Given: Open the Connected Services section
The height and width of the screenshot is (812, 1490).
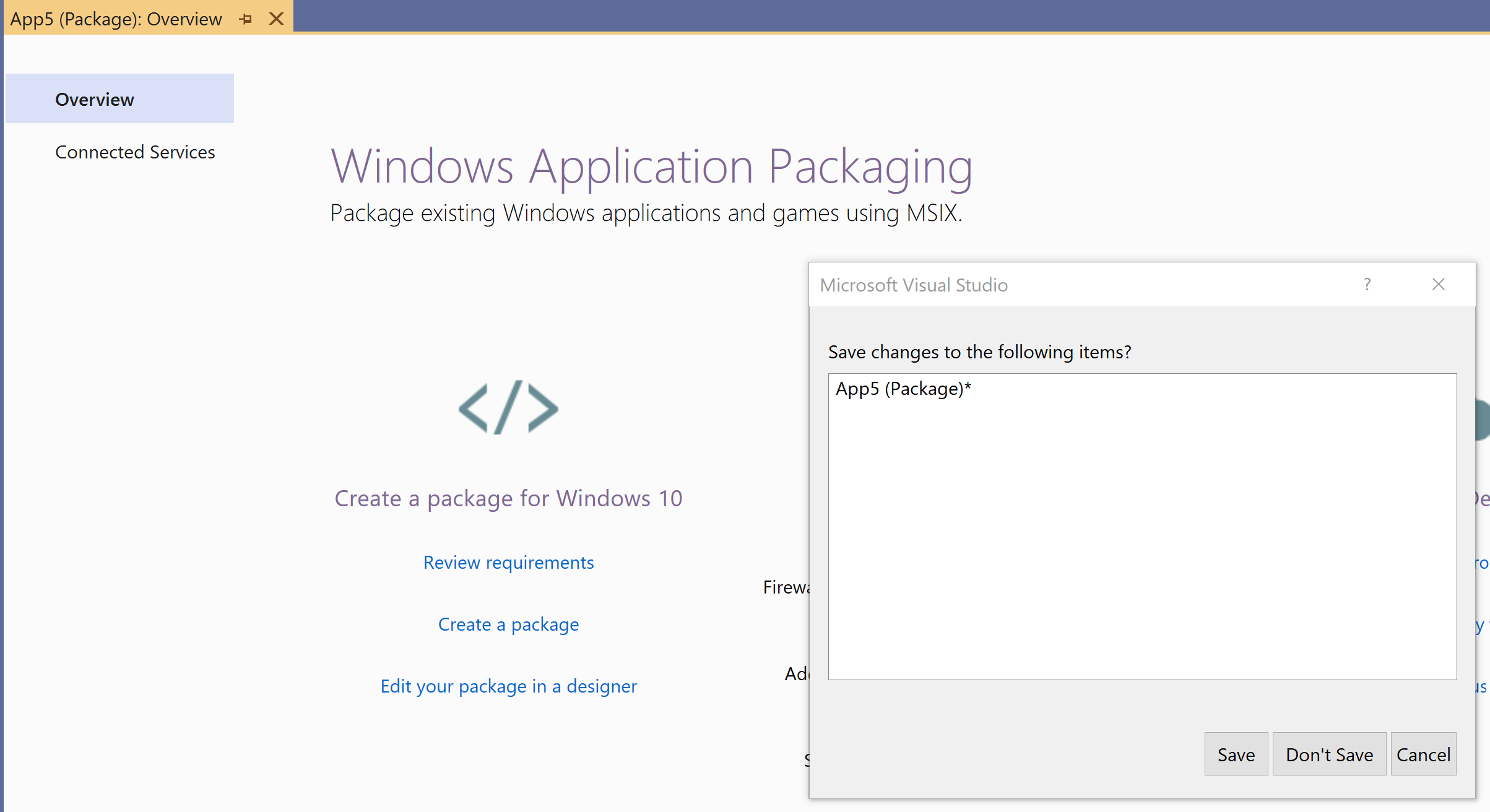Looking at the screenshot, I should (x=135, y=152).
